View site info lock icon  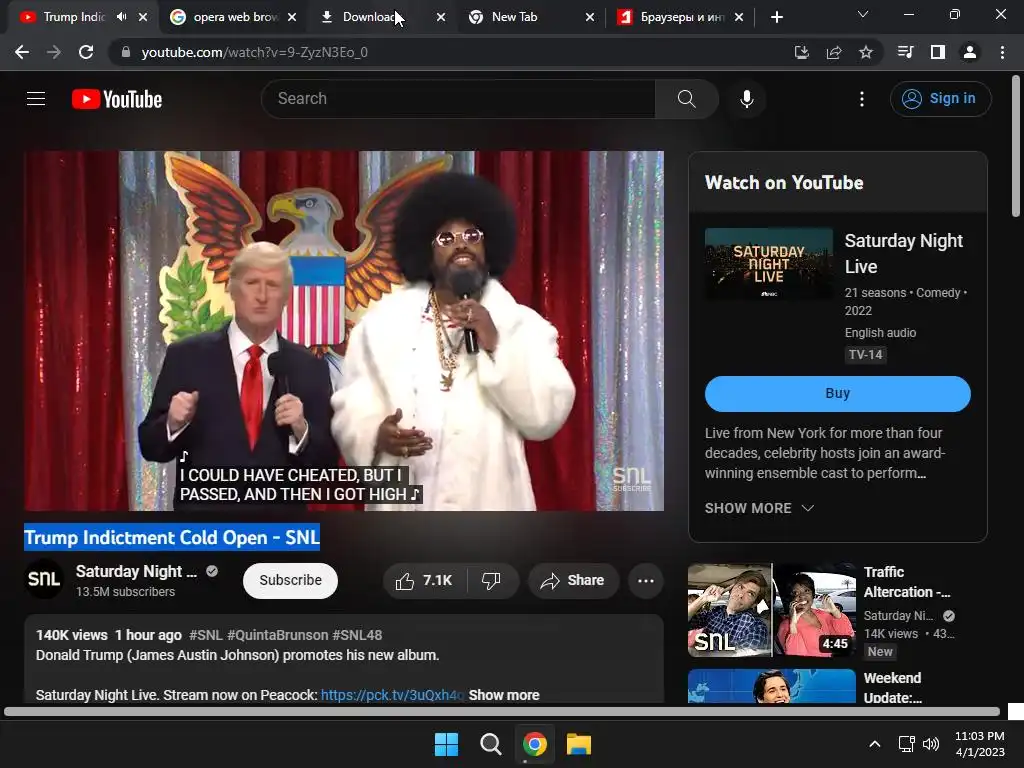pos(126,52)
